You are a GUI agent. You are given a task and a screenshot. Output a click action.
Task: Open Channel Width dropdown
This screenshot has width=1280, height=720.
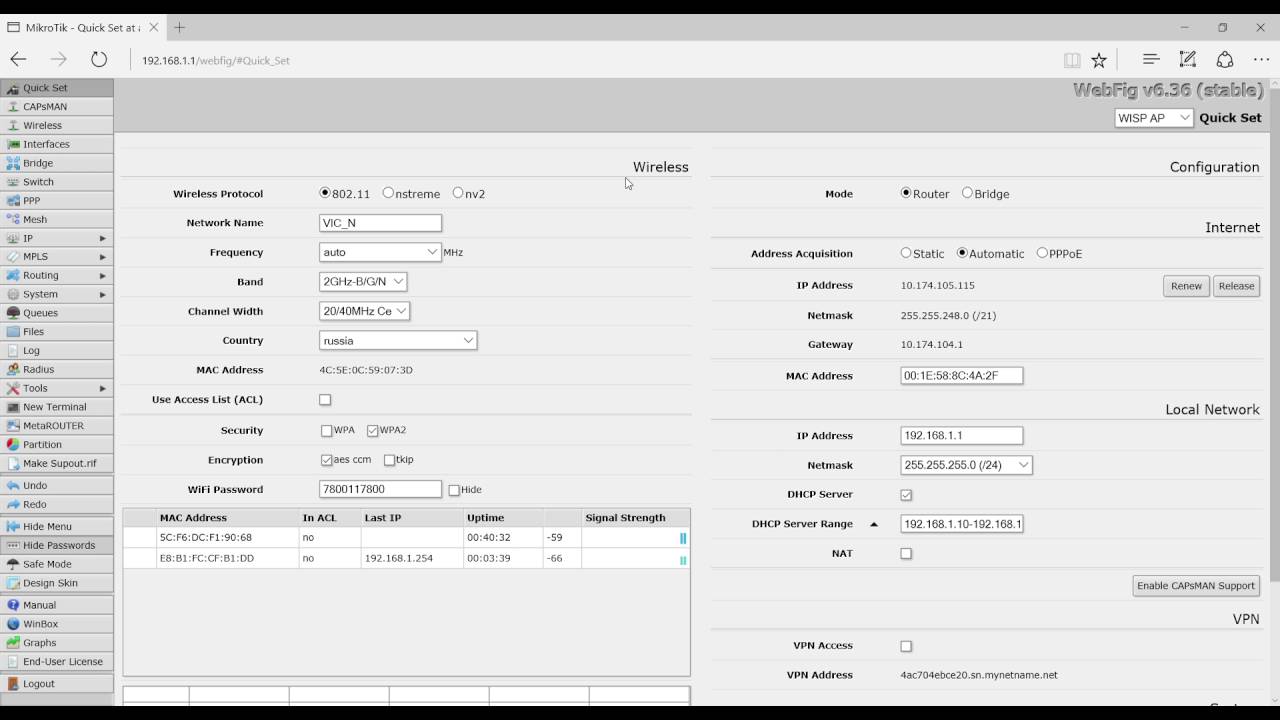[x=364, y=311]
